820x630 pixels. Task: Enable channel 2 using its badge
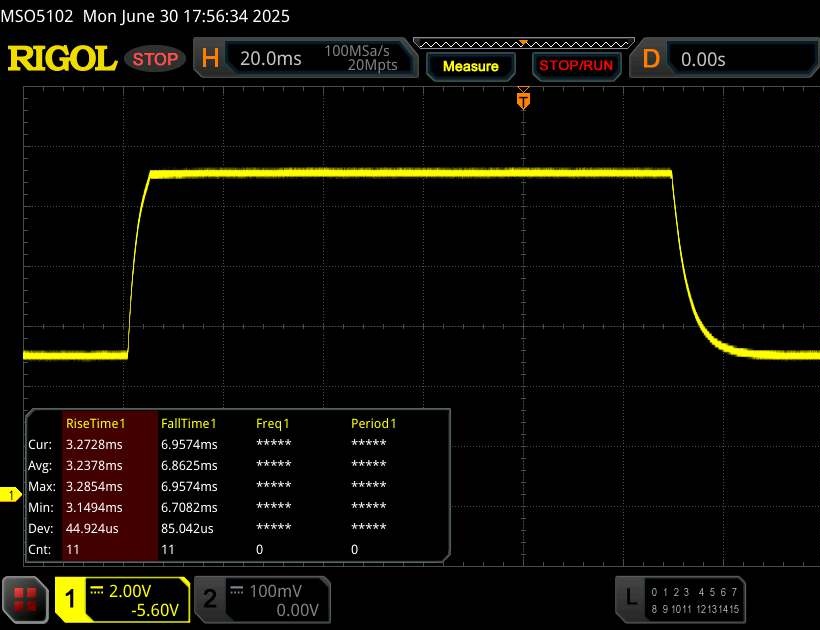(x=210, y=599)
